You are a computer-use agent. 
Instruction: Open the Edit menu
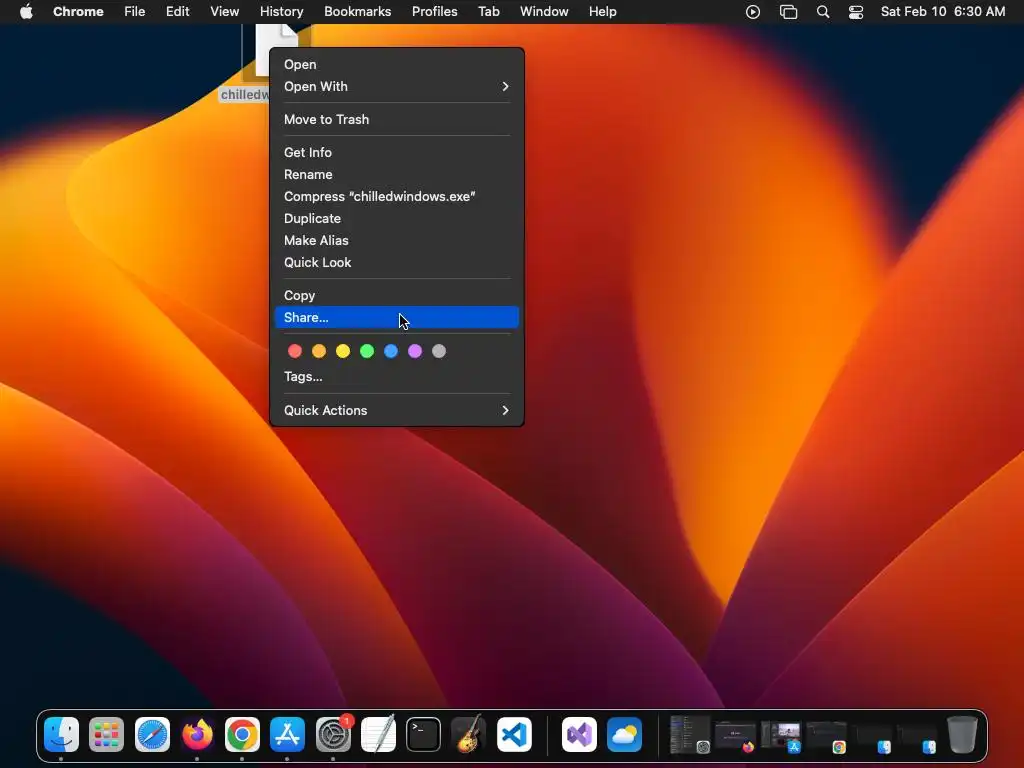point(177,12)
